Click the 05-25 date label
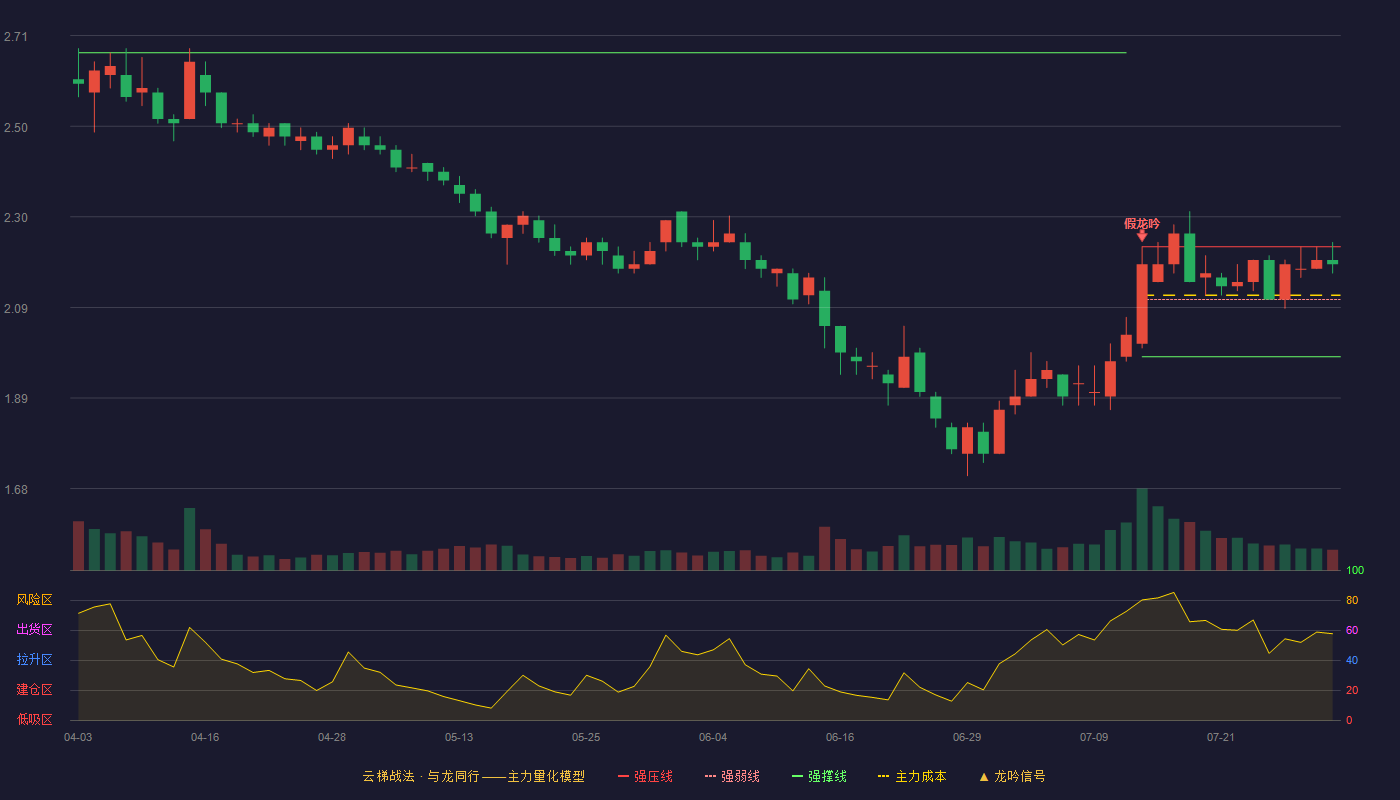The image size is (1400, 800). tap(586, 737)
